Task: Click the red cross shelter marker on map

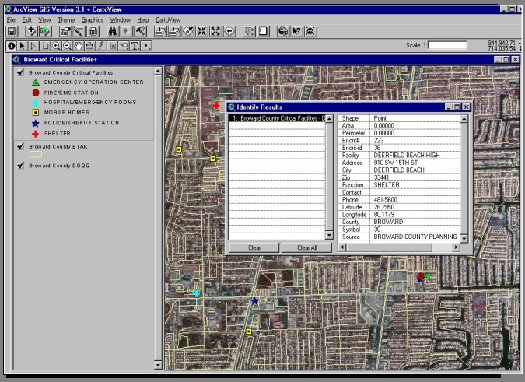Action: coord(216,106)
